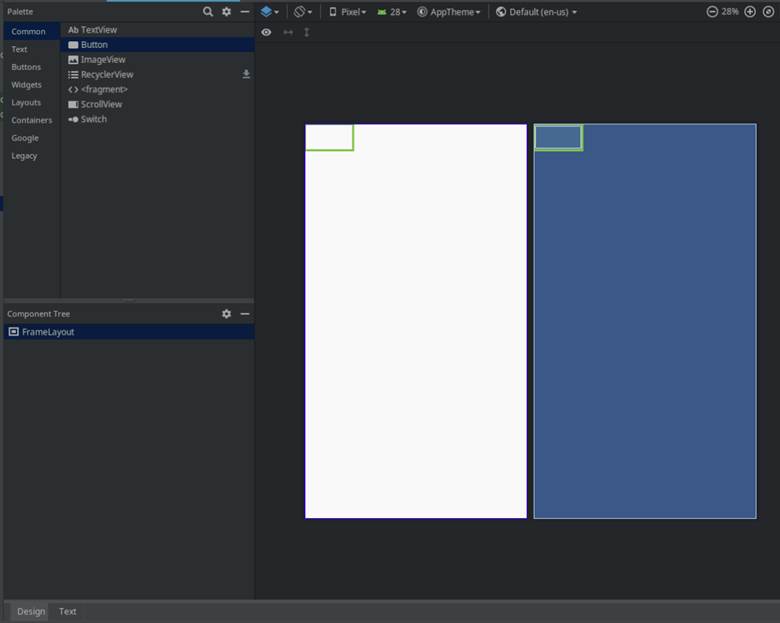Click 28% zoom level label

[x=730, y=11]
